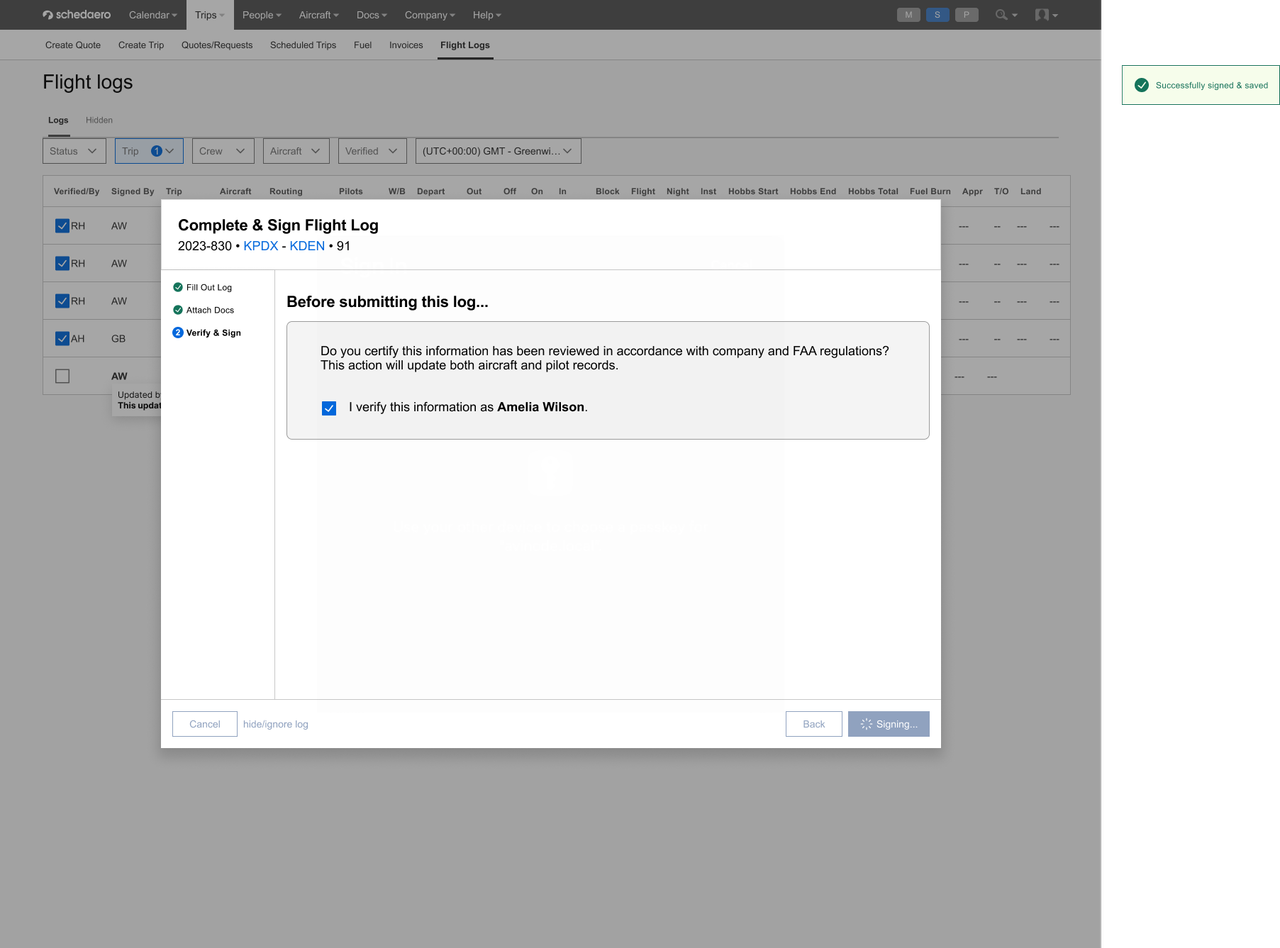1280x948 pixels.
Task: Click the Routing column header
Action: coord(286,191)
